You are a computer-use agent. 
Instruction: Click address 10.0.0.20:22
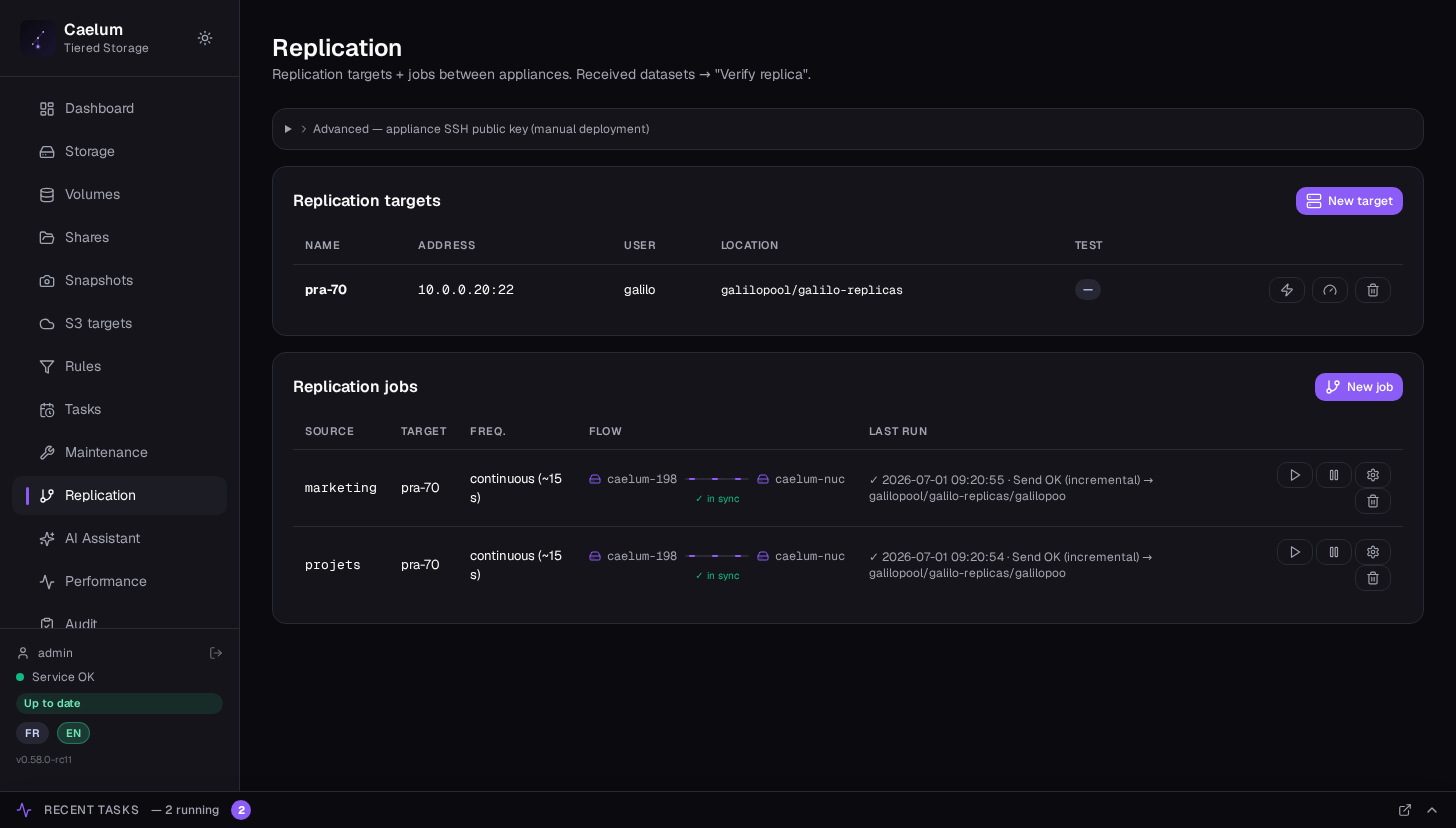point(466,290)
